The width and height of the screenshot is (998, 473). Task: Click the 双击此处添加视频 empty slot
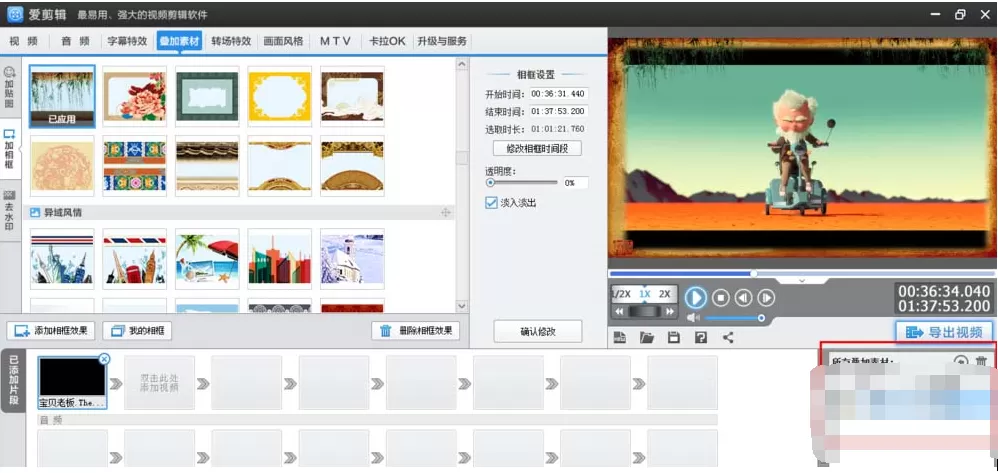pyautogui.click(x=159, y=382)
